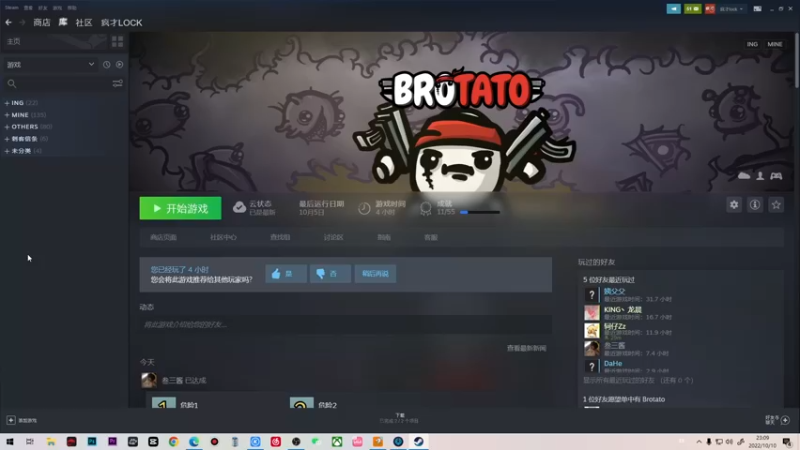The width and height of the screenshot is (800, 450).
Task: Click the cloud icon on banner
Action: point(744,176)
